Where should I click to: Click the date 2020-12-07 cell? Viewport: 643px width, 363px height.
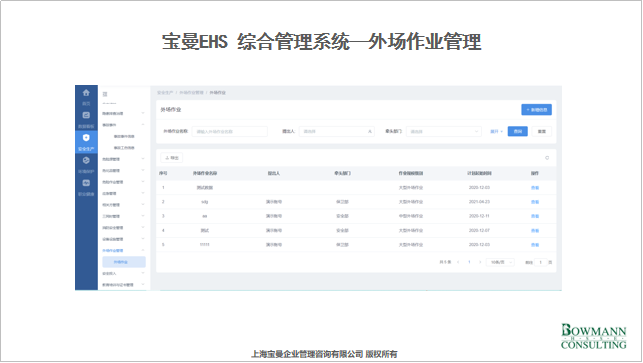tap(479, 231)
